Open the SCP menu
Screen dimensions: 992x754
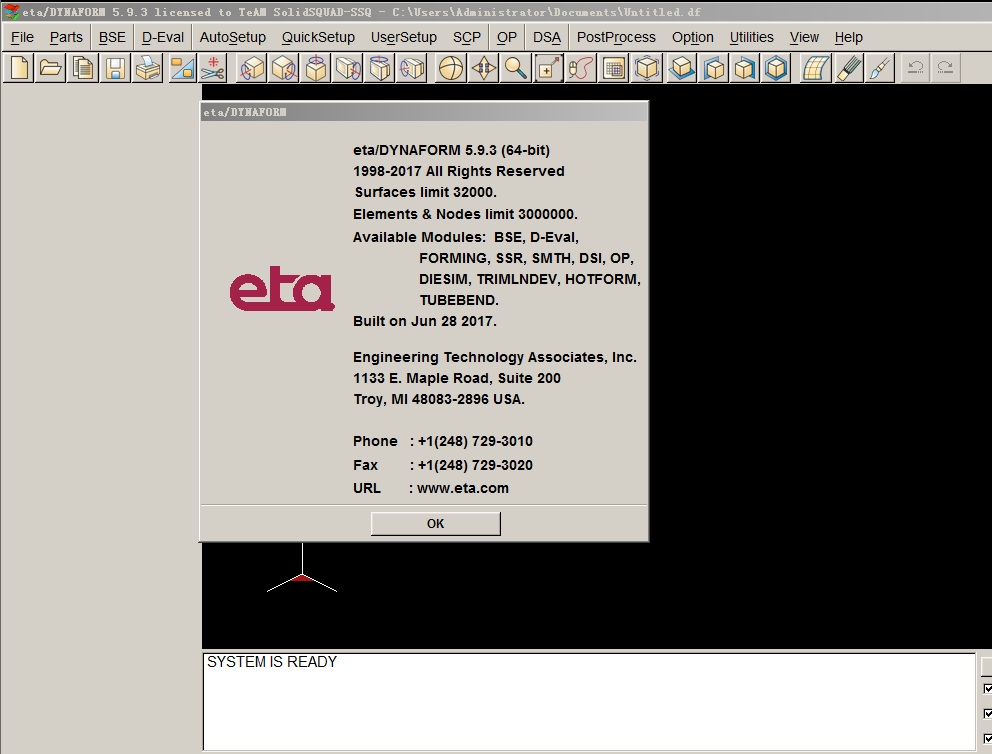(467, 37)
